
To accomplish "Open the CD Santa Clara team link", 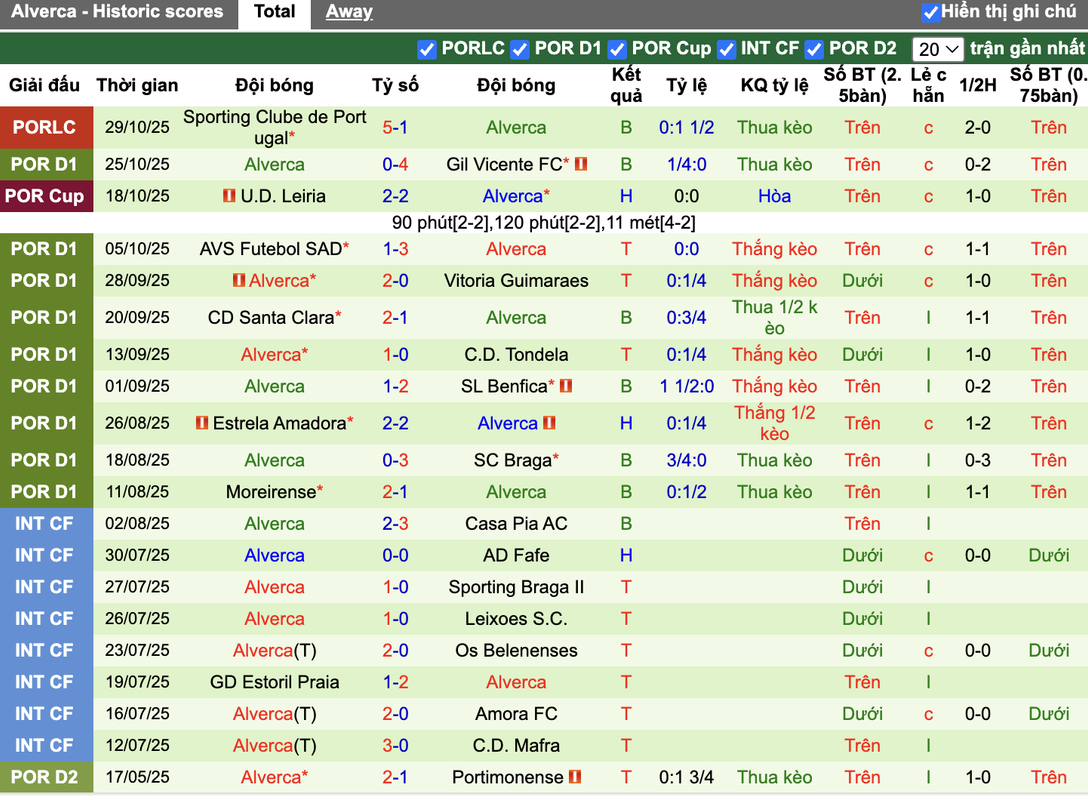I will click(271, 318).
